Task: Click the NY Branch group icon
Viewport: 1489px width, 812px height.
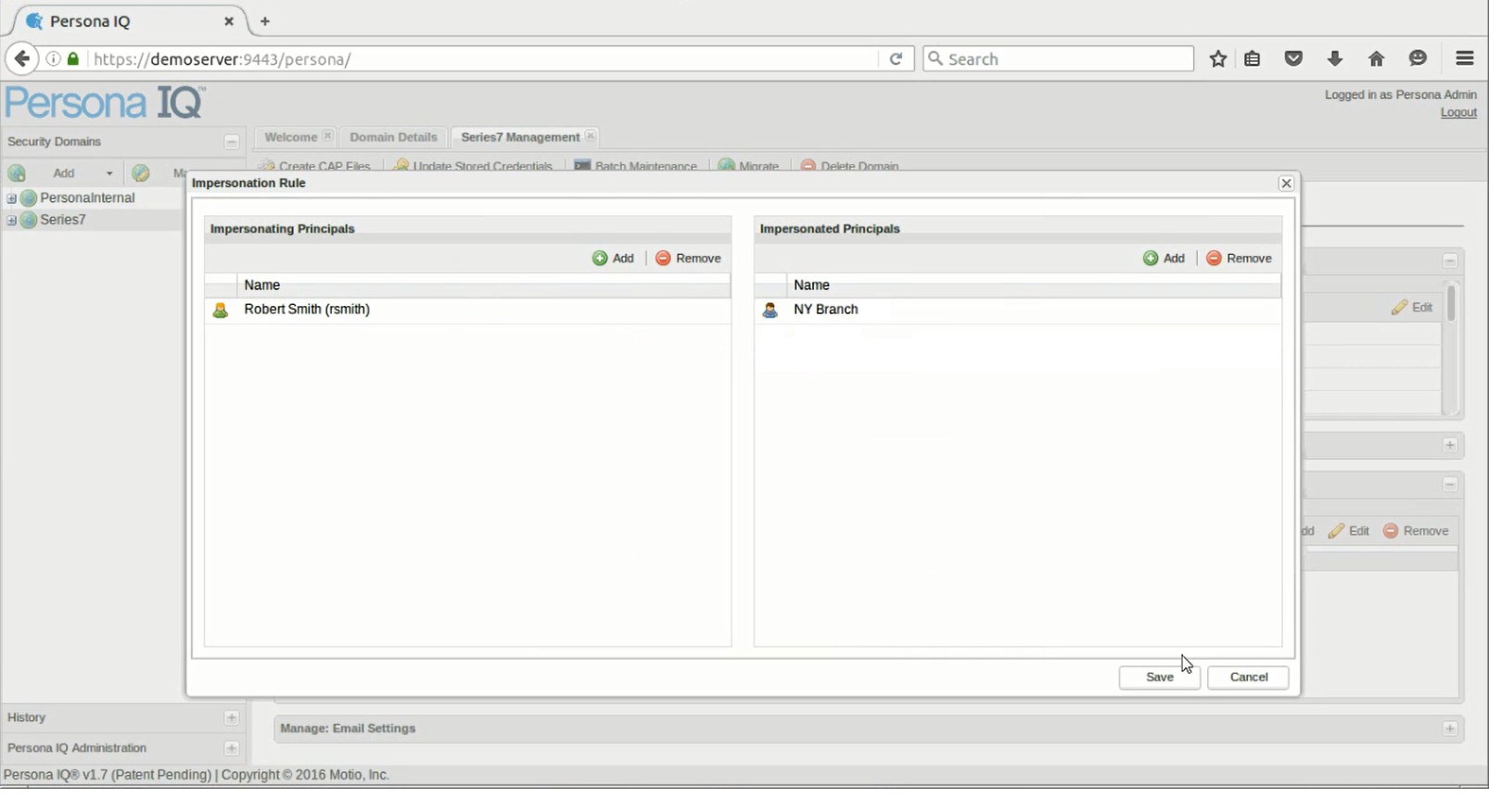Action: point(770,311)
